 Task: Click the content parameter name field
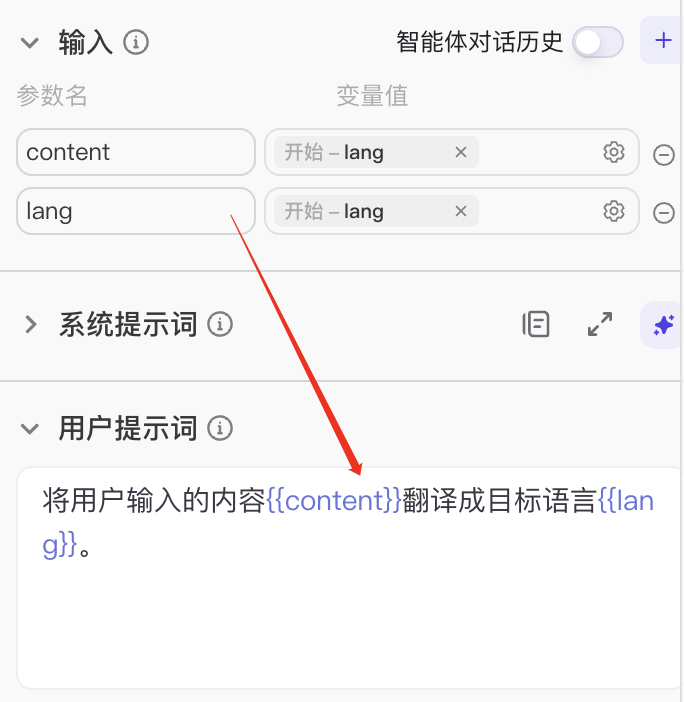[136, 152]
